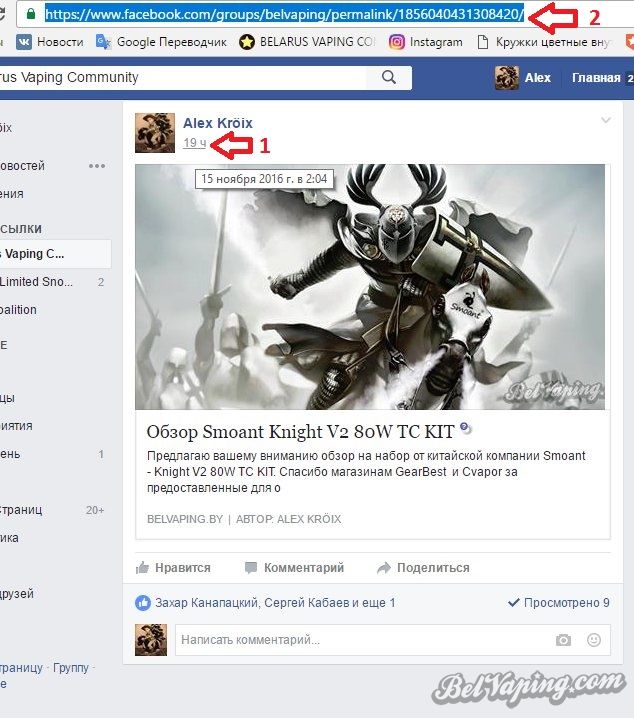
Task: Open the Google Переводчик bookmark
Action: click(161, 42)
